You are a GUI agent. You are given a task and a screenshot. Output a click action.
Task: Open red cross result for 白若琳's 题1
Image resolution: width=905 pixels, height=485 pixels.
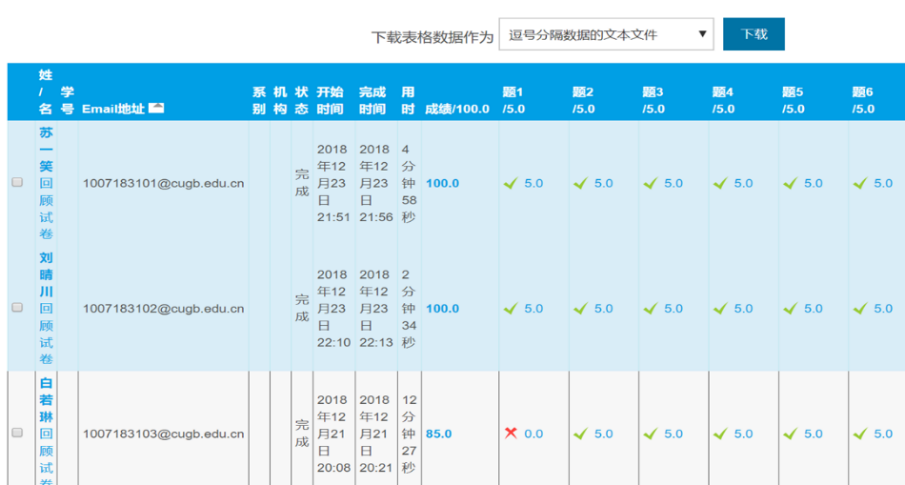click(511, 433)
